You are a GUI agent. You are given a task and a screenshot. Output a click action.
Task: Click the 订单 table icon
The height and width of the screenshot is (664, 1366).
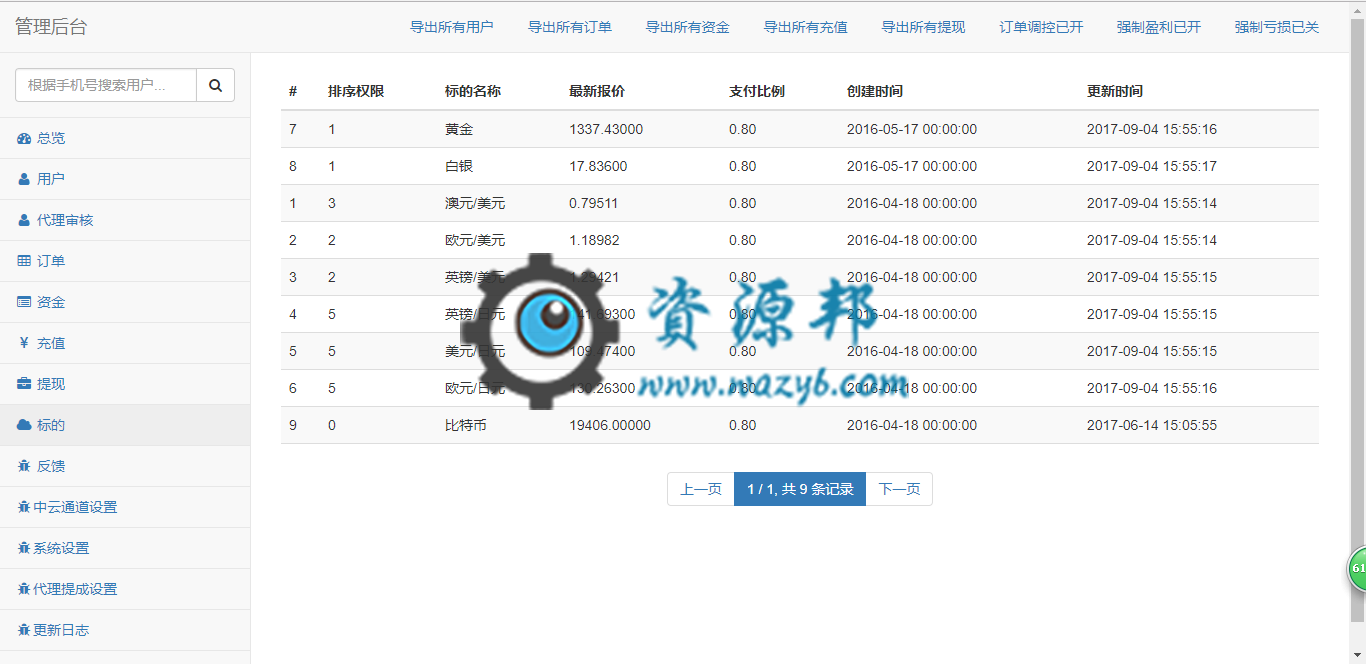[24, 261]
